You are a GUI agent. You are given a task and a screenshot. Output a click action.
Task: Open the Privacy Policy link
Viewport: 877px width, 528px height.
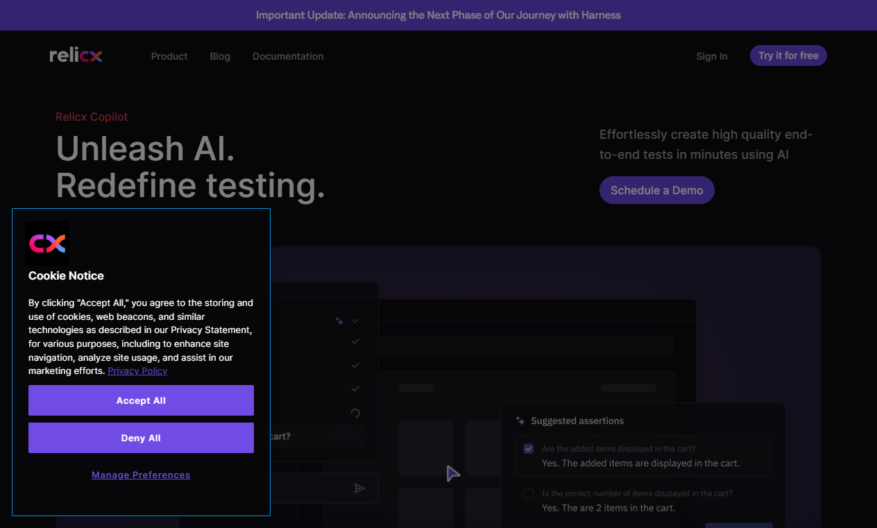click(x=138, y=371)
